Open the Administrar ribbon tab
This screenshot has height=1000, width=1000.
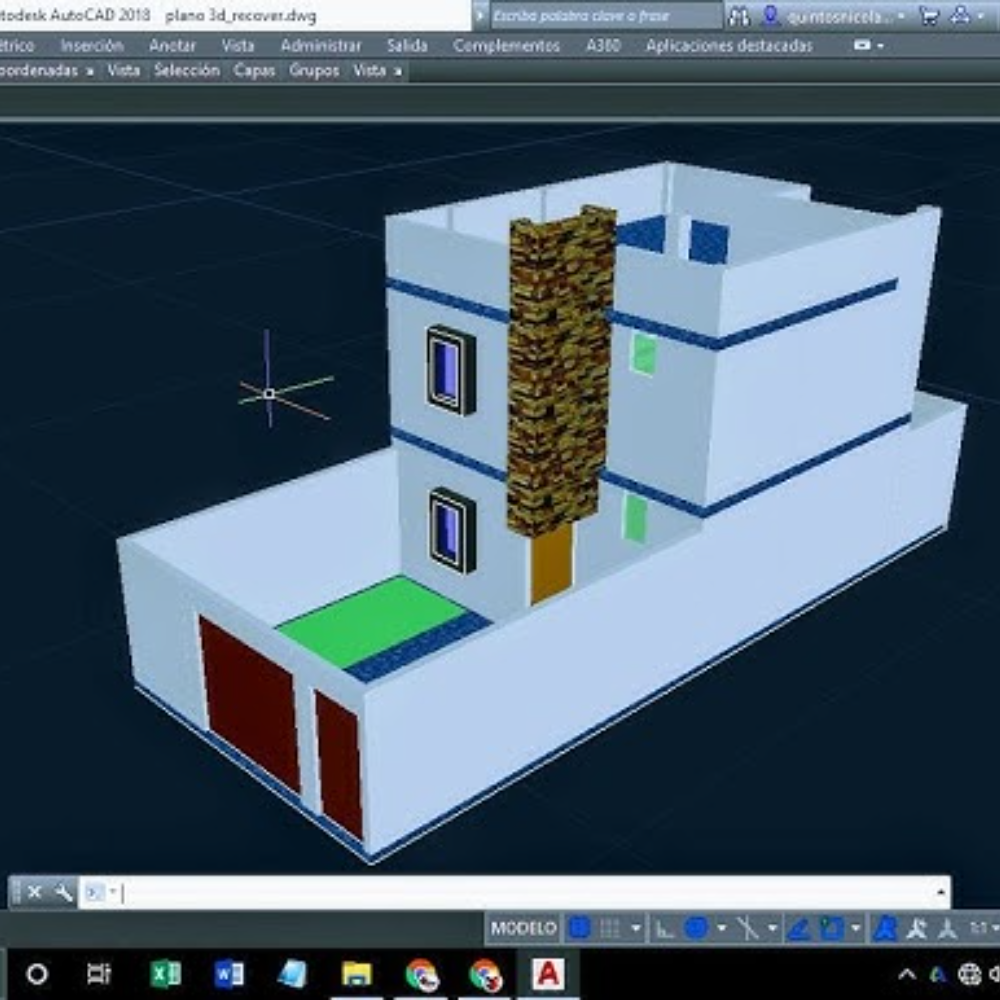(x=329, y=46)
